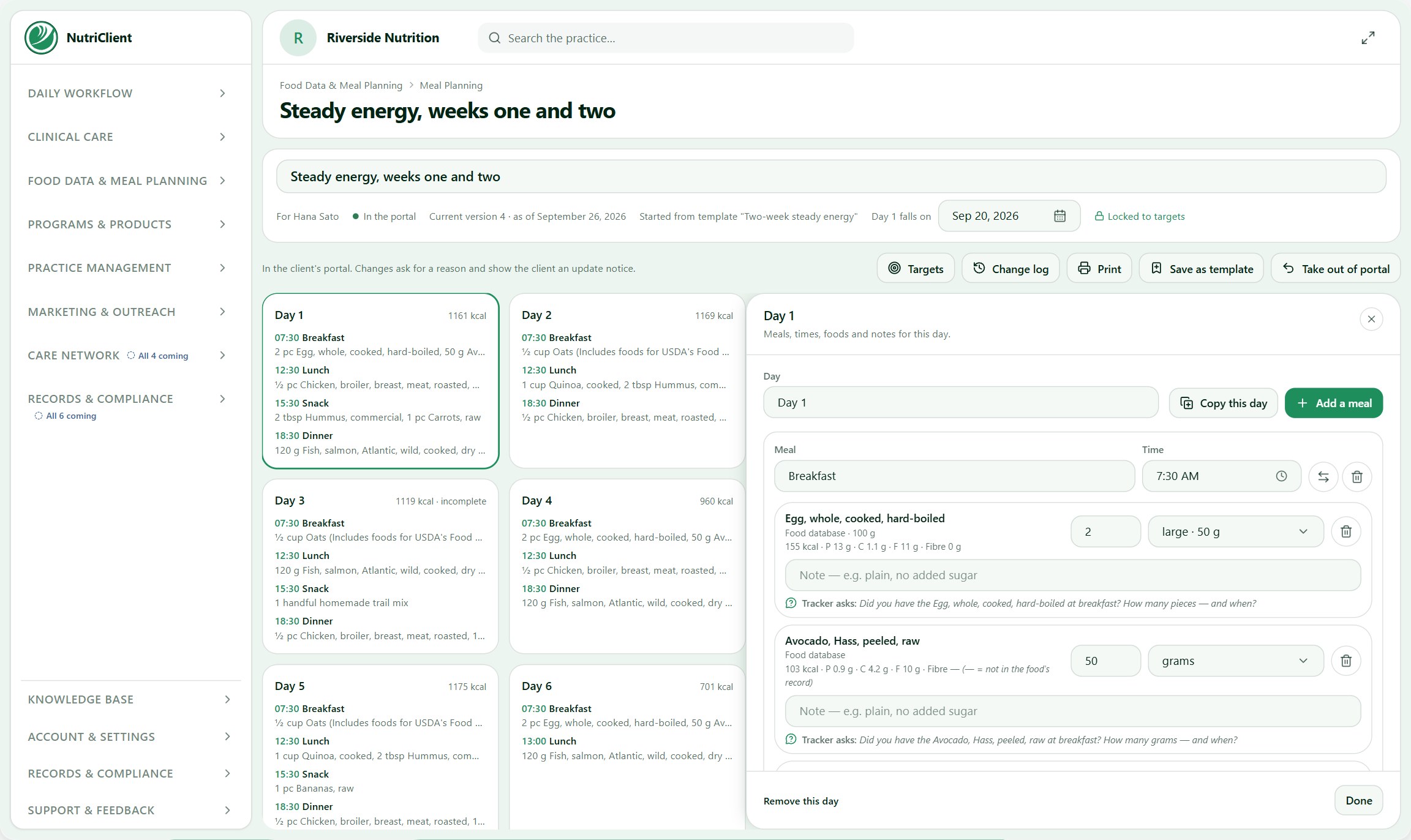The image size is (1411, 840).
Task: Select the Day 2 card
Action: click(x=627, y=381)
